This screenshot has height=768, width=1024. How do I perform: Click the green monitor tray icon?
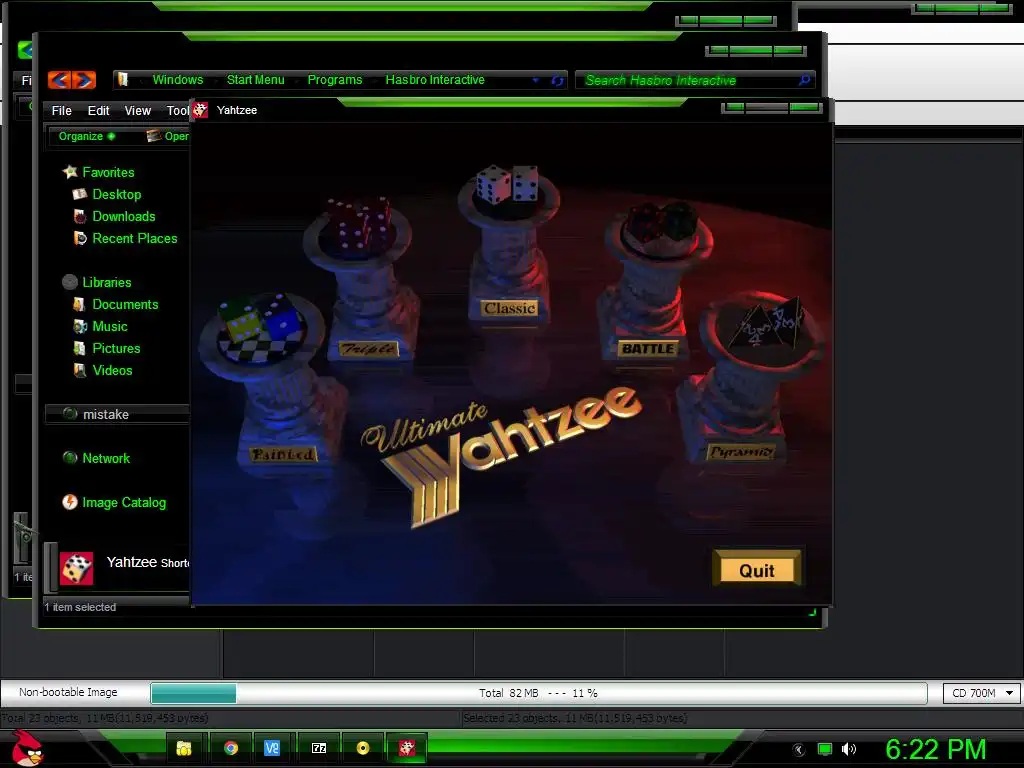825,749
